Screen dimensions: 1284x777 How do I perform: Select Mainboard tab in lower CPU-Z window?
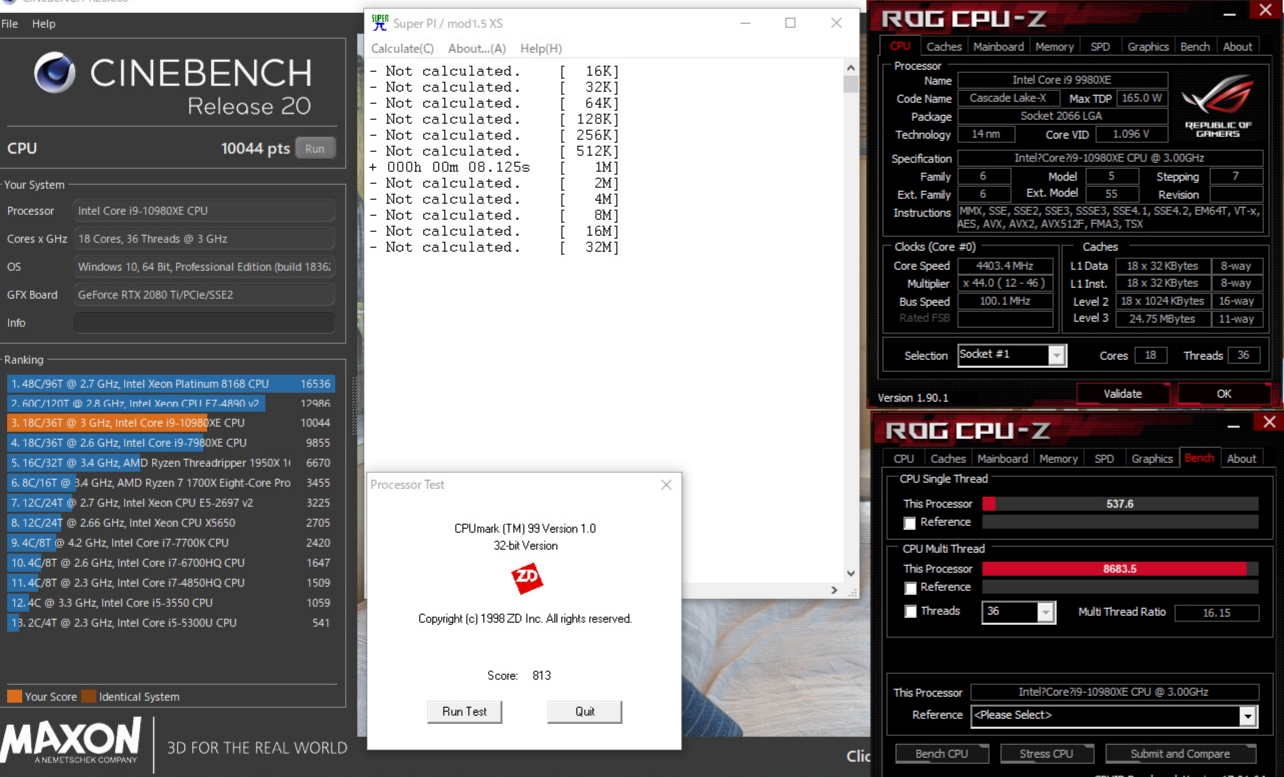pyautogui.click(x=1002, y=459)
